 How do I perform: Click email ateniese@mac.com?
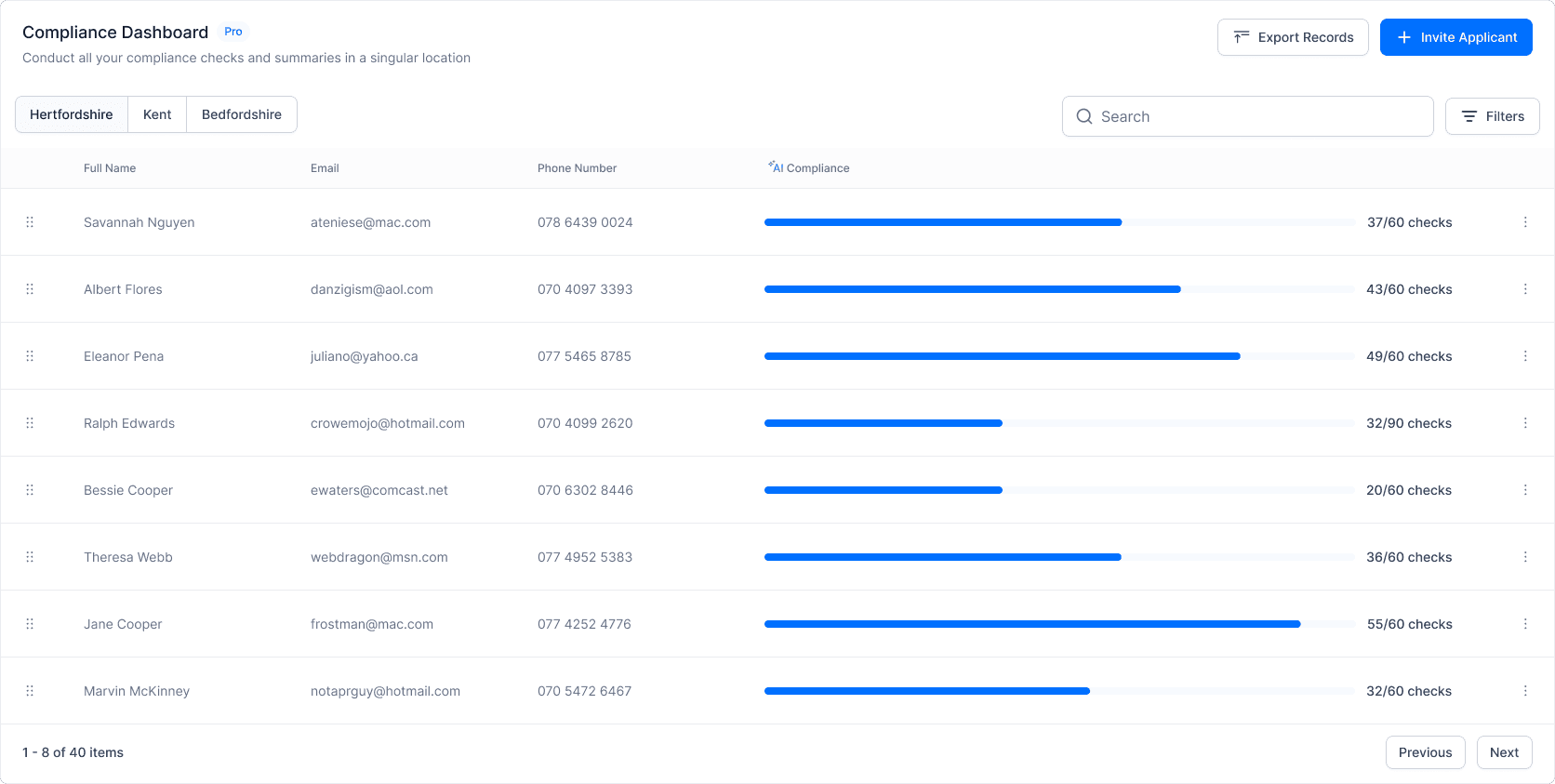[x=371, y=222]
